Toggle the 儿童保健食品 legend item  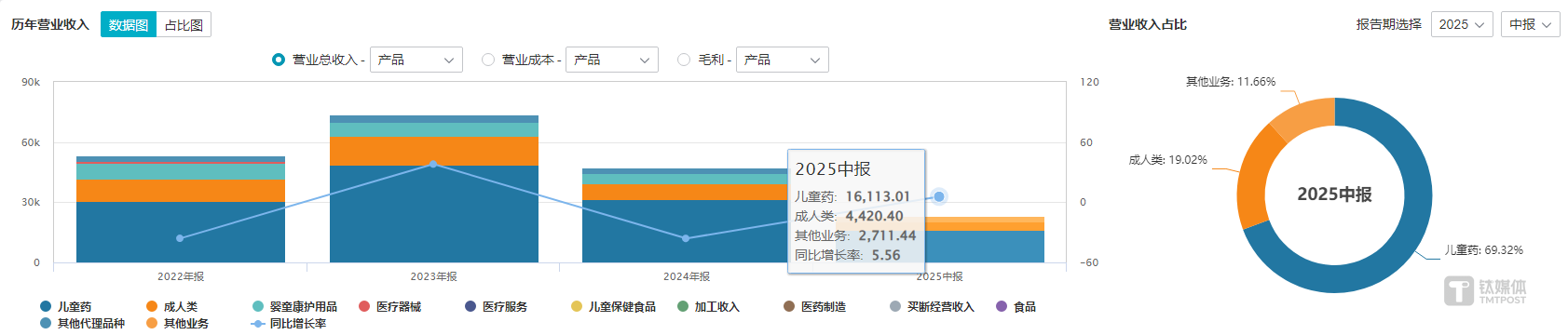tap(614, 306)
